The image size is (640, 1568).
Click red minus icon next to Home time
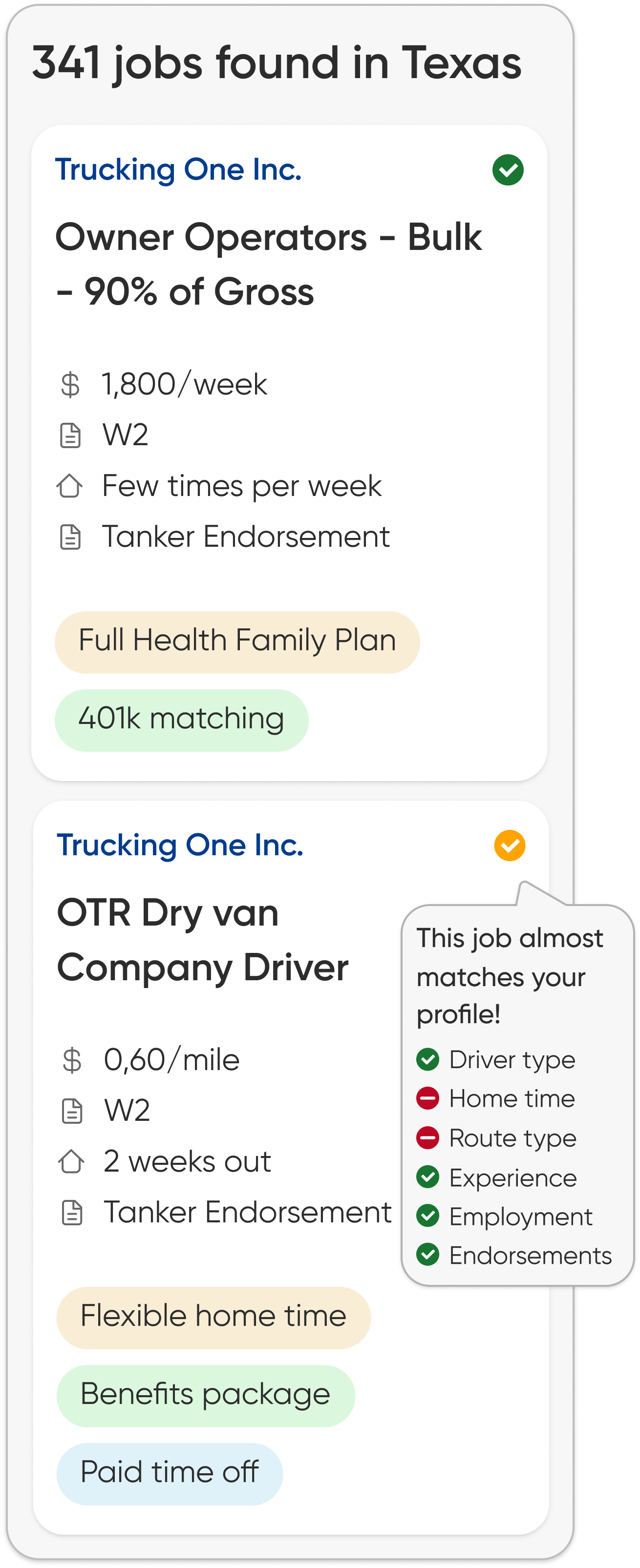[427, 1098]
